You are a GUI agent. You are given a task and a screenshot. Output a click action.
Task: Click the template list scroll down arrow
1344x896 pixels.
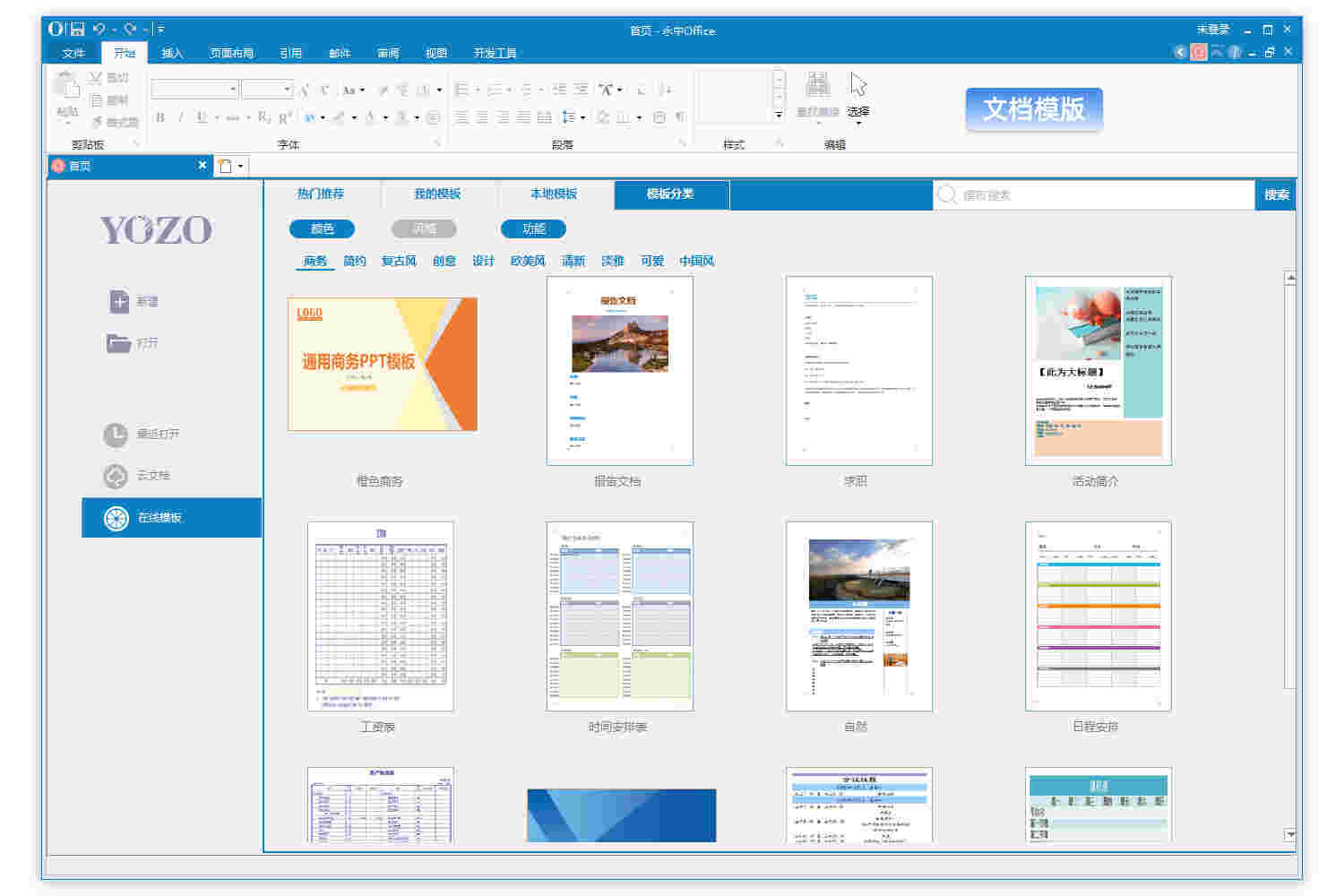click(x=1290, y=834)
